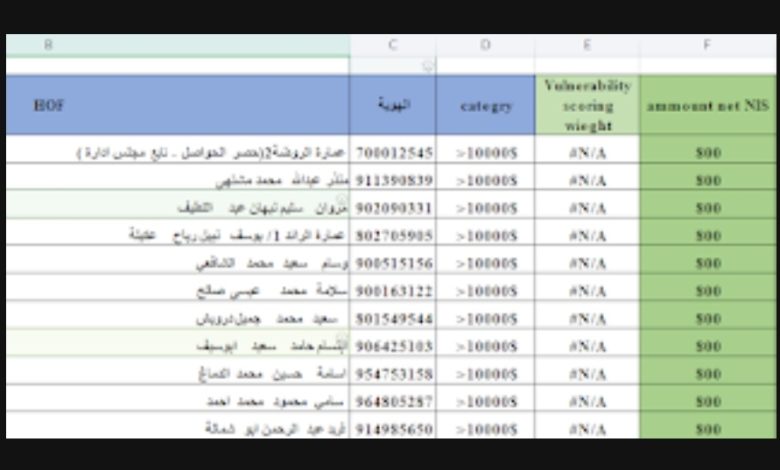Select the ID cell 900163122
The width and height of the screenshot is (780, 470).
tap(393, 291)
